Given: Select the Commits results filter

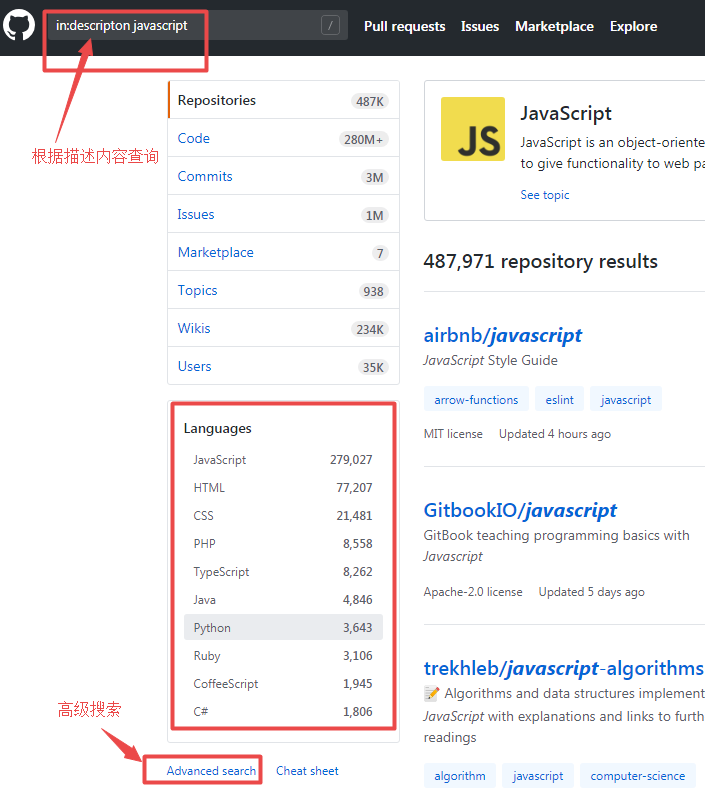Looking at the screenshot, I should click(284, 176).
